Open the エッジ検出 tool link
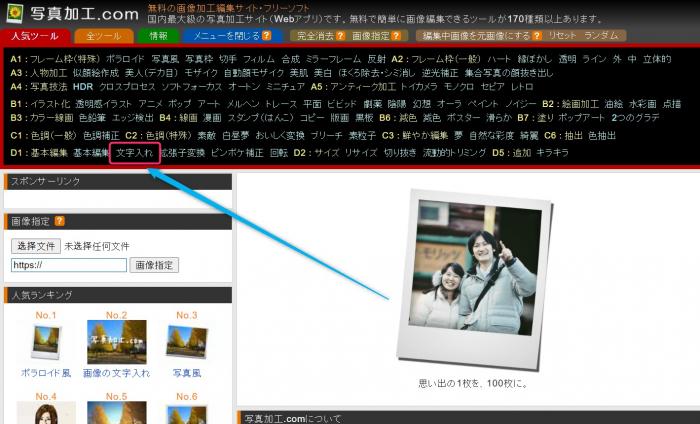Viewport: 700px width, 424px height. point(133,118)
